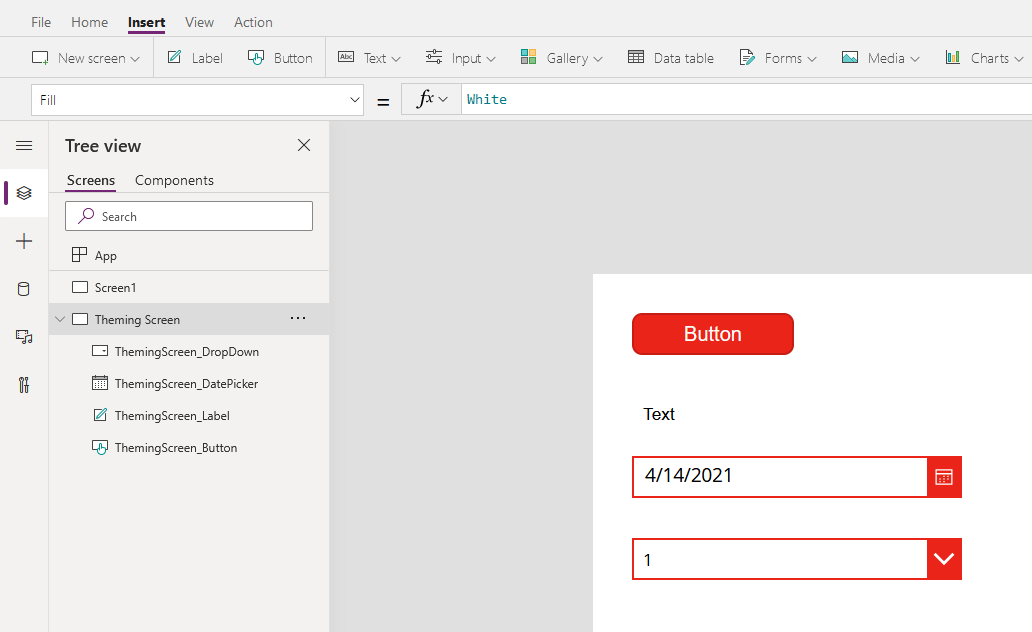
Task: Click the calendar icon on date picker
Action: click(944, 477)
